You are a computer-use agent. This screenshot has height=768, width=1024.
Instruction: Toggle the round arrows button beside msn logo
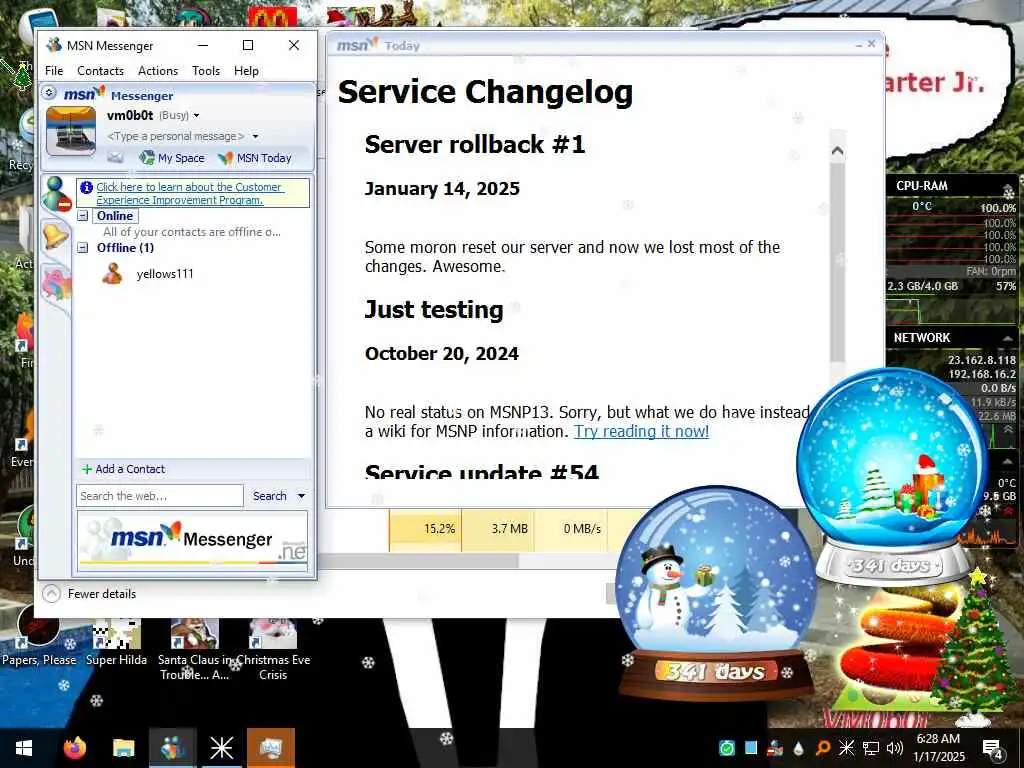tap(49, 93)
